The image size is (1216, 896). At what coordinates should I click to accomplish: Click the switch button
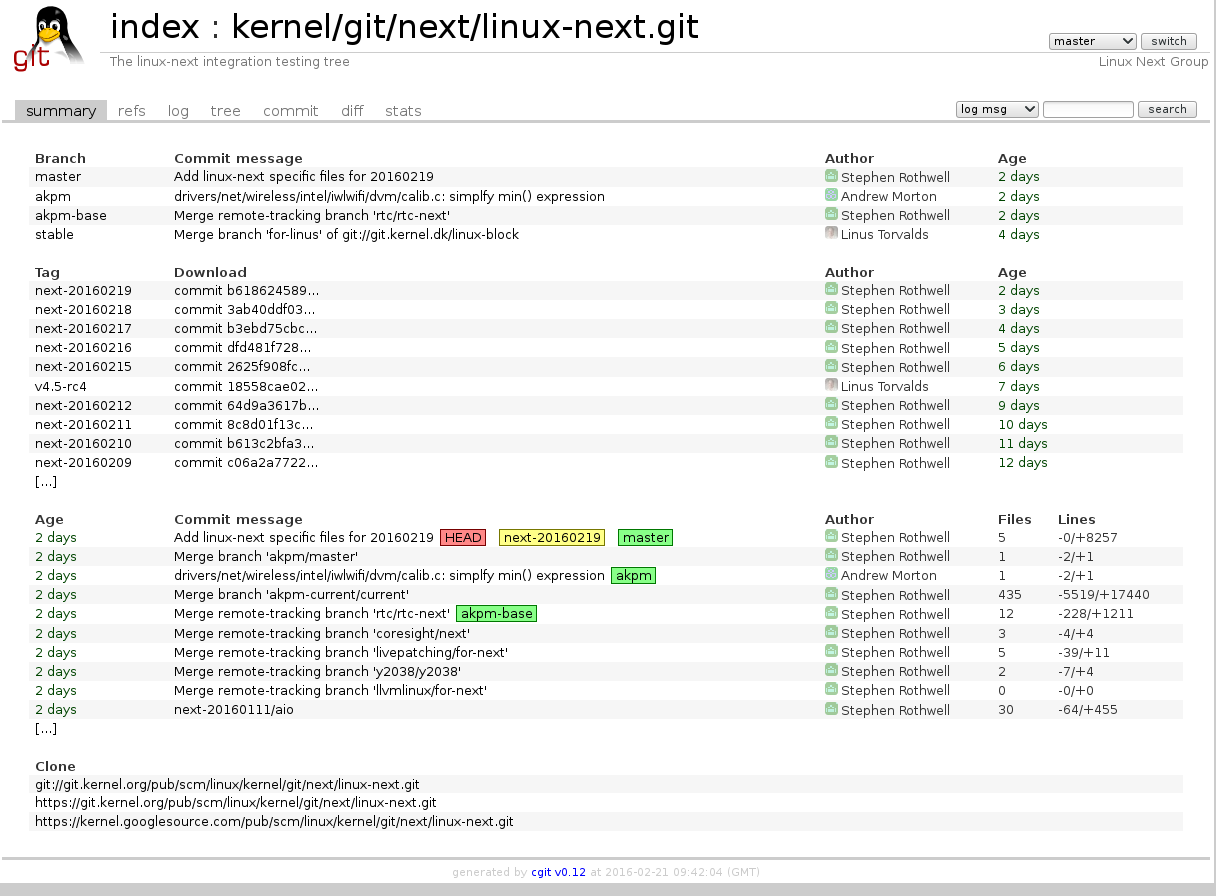pos(1169,41)
